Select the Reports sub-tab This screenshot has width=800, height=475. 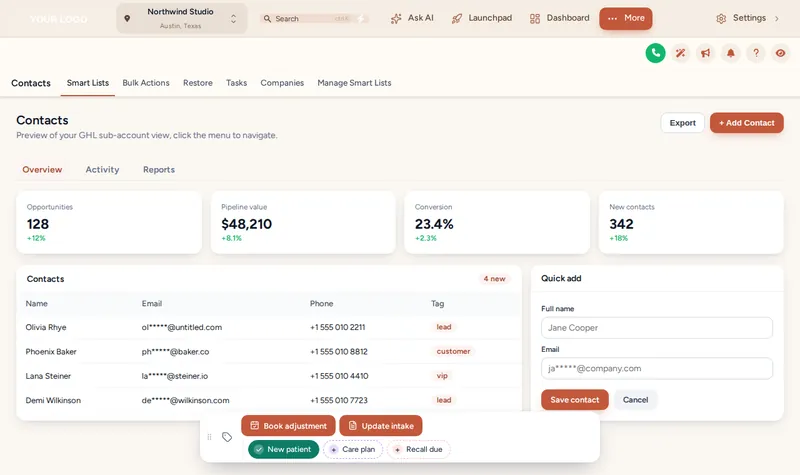pos(159,169)
